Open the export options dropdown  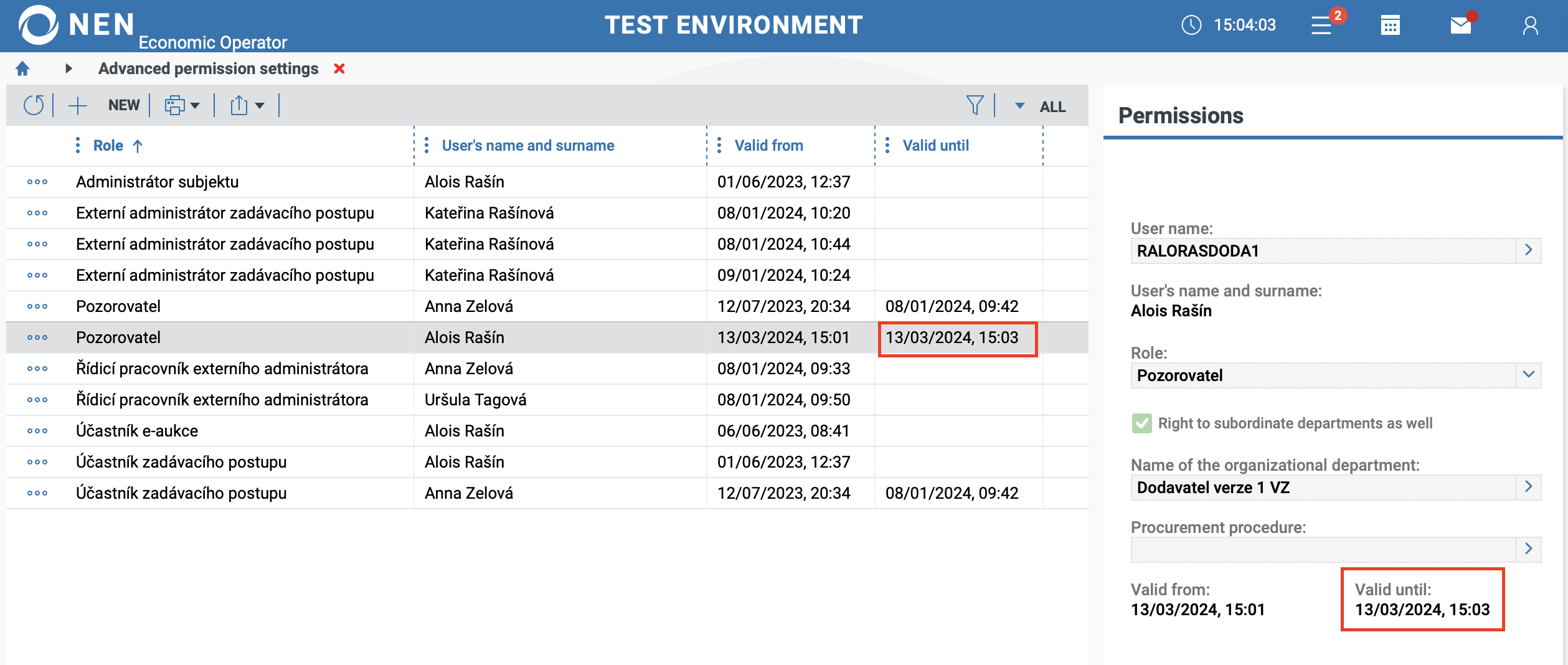click(x=247, y=105)
